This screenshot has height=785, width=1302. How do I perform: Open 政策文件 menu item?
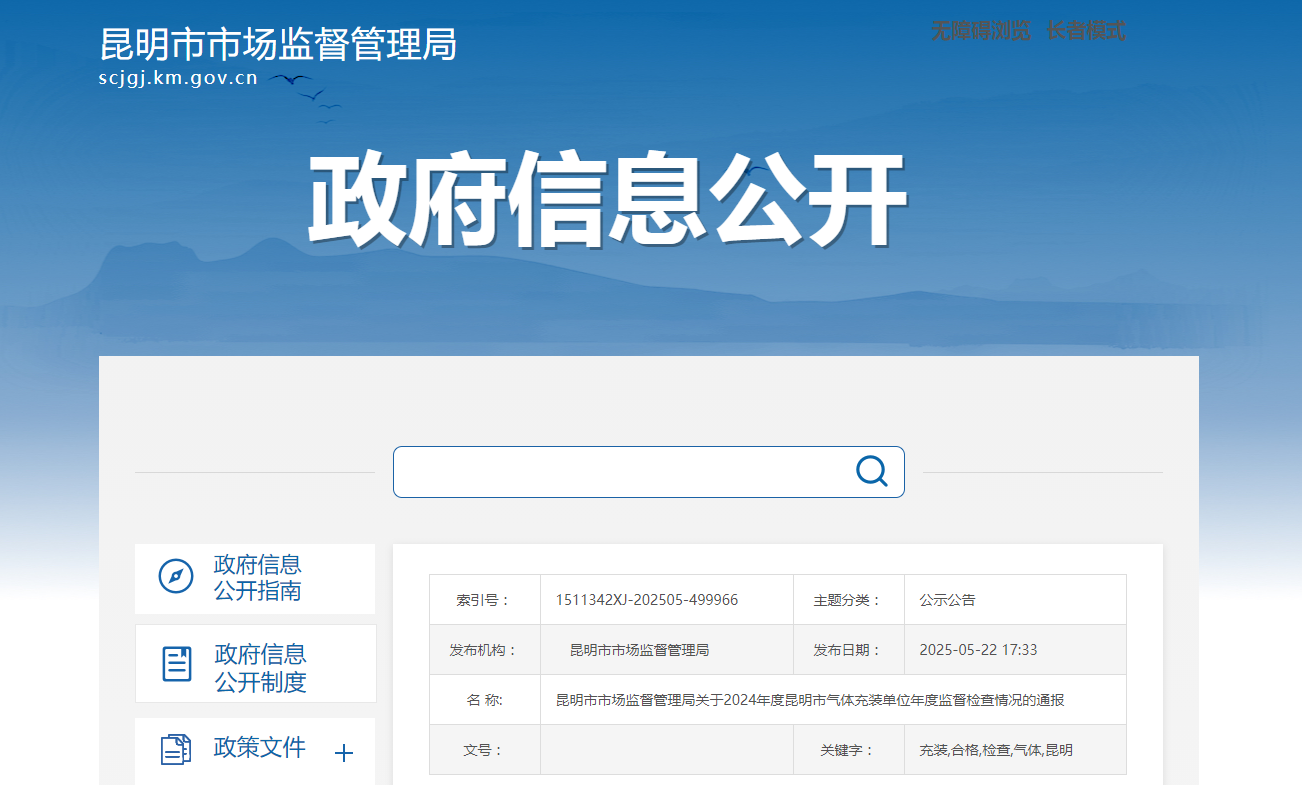point(255,752)
